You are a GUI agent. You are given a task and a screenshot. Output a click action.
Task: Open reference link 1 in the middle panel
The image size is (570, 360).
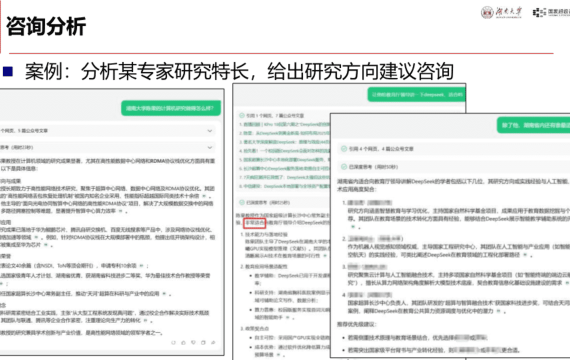pos(285,124)
